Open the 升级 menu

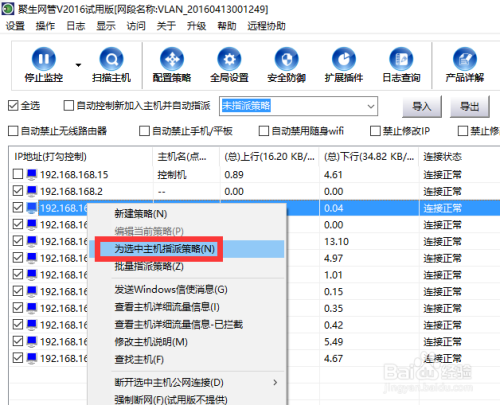point(197,26)
